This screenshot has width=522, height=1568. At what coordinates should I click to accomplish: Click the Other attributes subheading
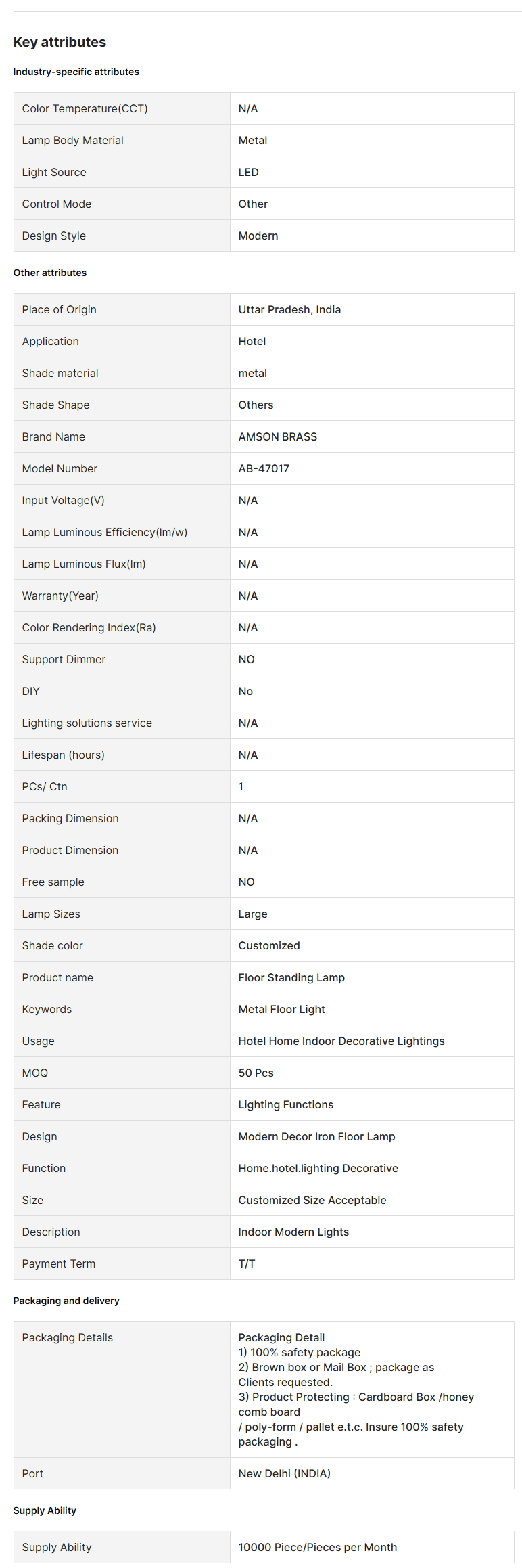pyautogui.click(x=50, y=273)
